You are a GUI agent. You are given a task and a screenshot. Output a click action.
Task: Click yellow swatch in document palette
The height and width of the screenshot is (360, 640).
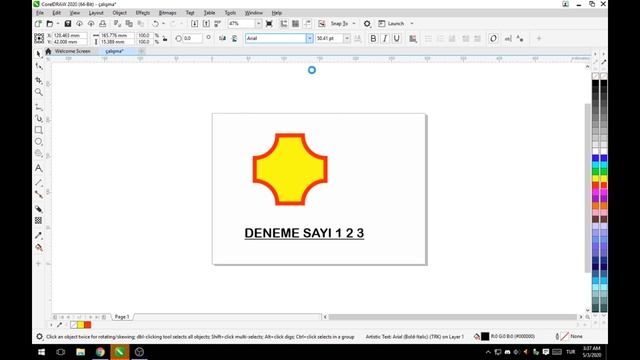[81, 325]
